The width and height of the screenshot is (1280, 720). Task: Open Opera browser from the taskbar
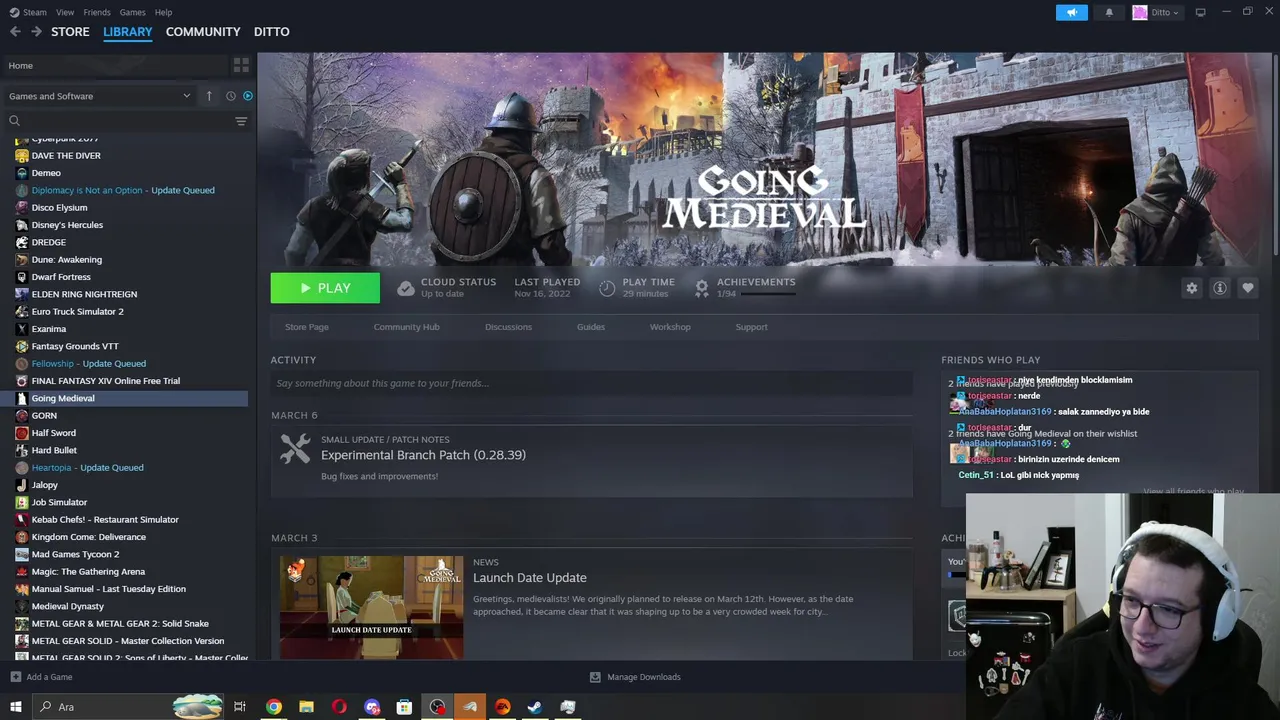click(339, 707)
